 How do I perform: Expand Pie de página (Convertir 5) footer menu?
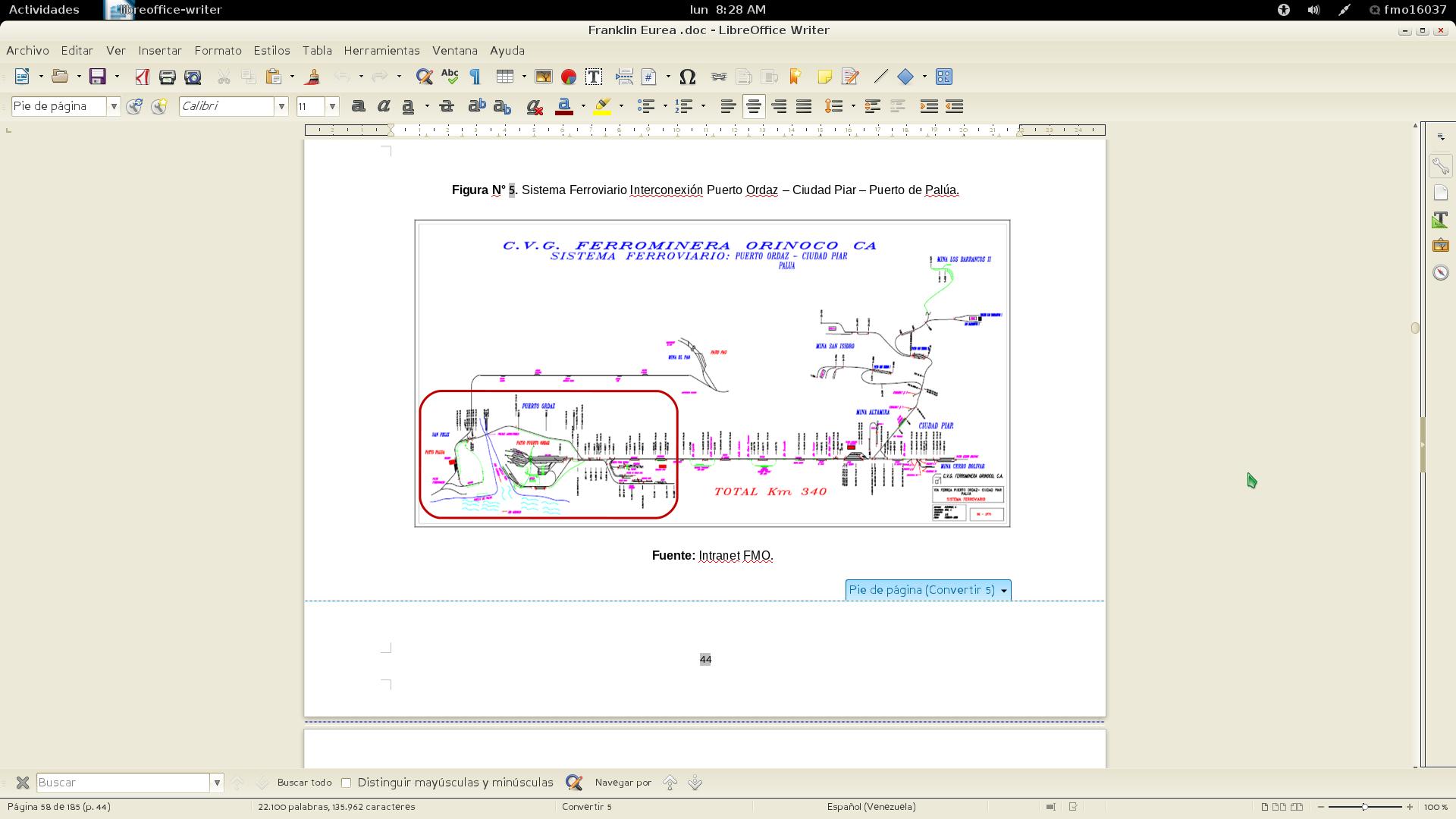[1004, 591]
